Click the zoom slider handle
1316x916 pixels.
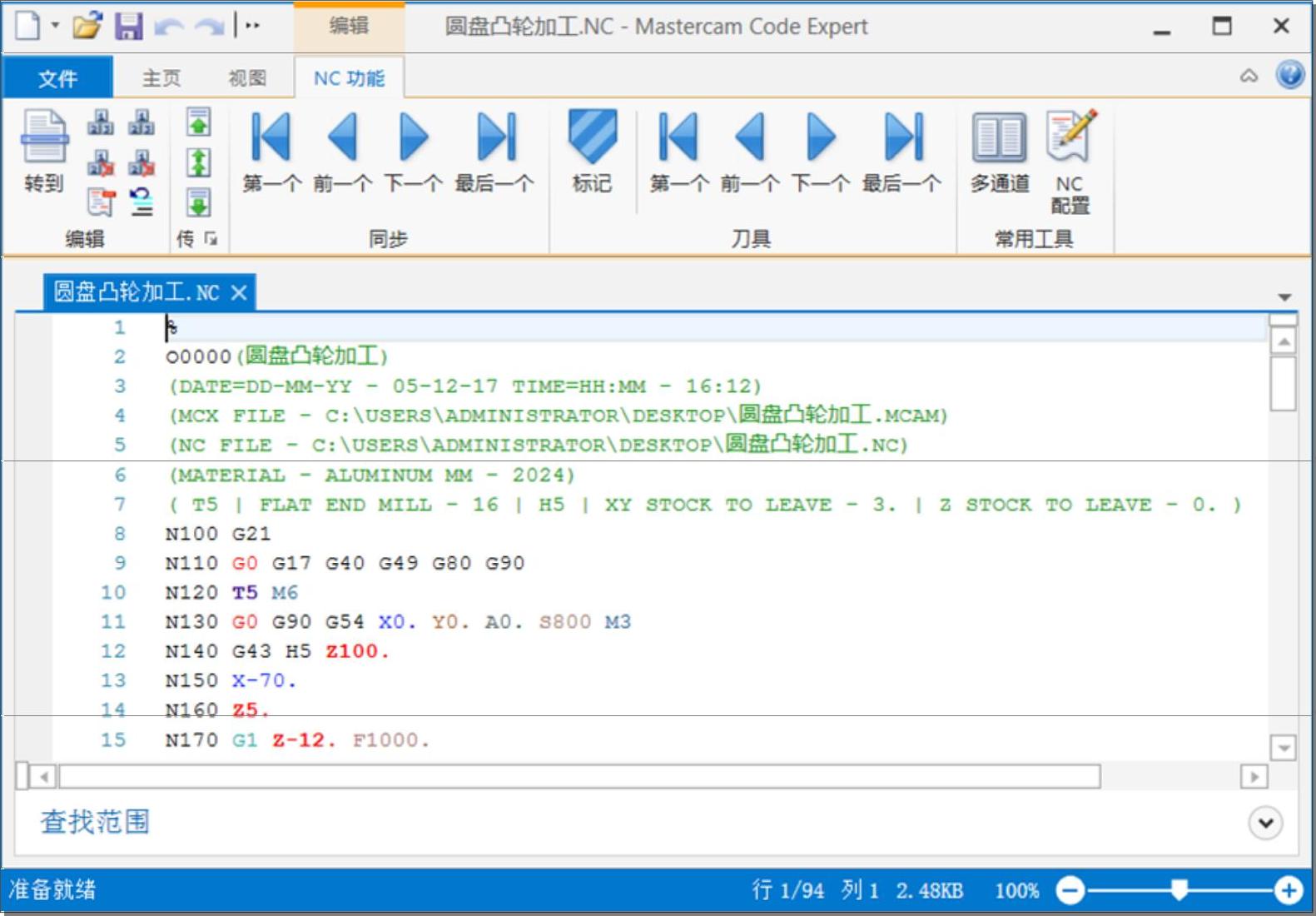point(1179,889)
